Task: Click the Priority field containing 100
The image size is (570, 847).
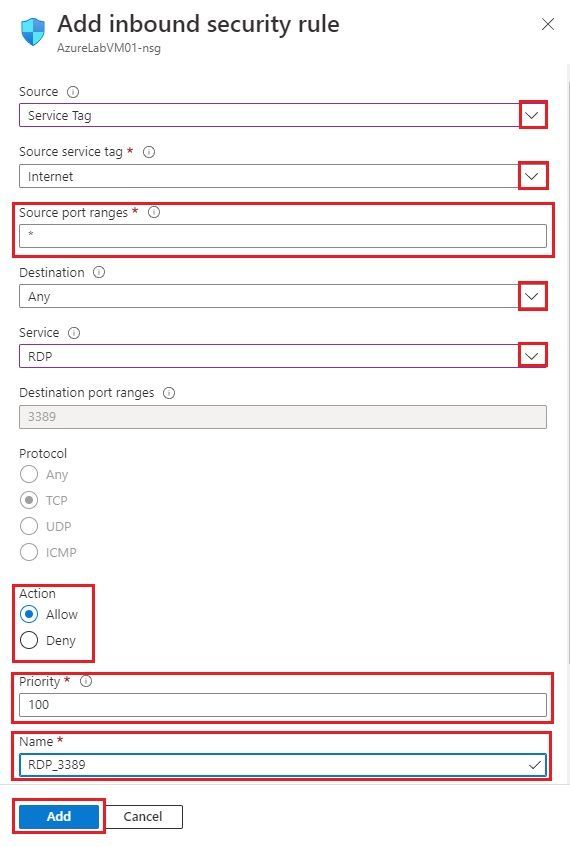Action: click(283, 704)
